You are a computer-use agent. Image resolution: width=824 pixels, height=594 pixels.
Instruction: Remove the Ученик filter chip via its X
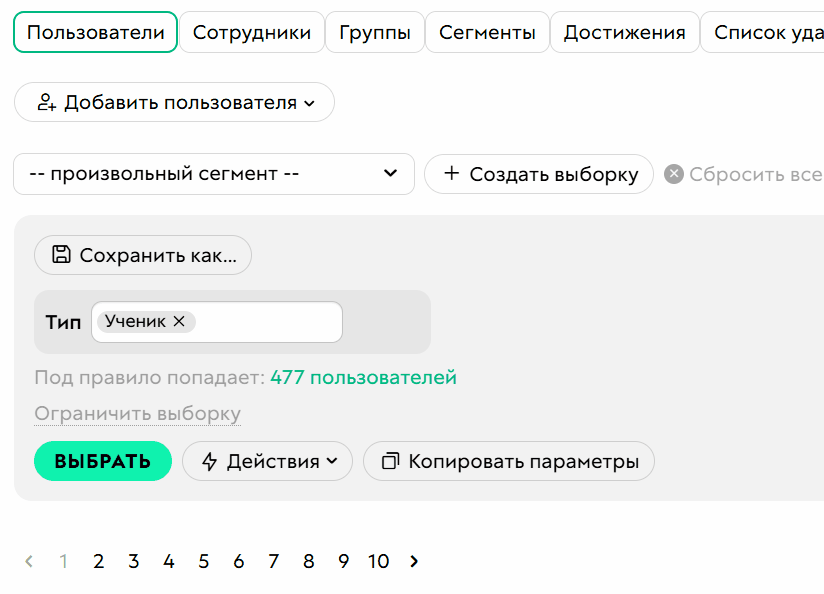click(178, 321)
